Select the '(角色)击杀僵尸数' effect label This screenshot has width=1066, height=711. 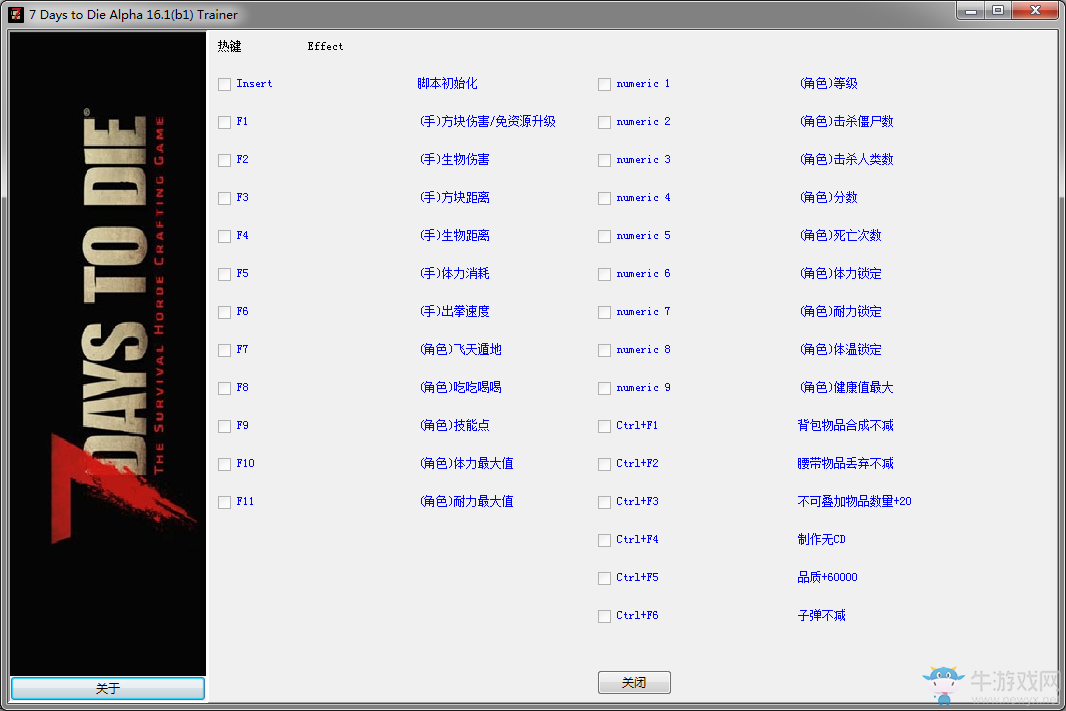[846, 122]
